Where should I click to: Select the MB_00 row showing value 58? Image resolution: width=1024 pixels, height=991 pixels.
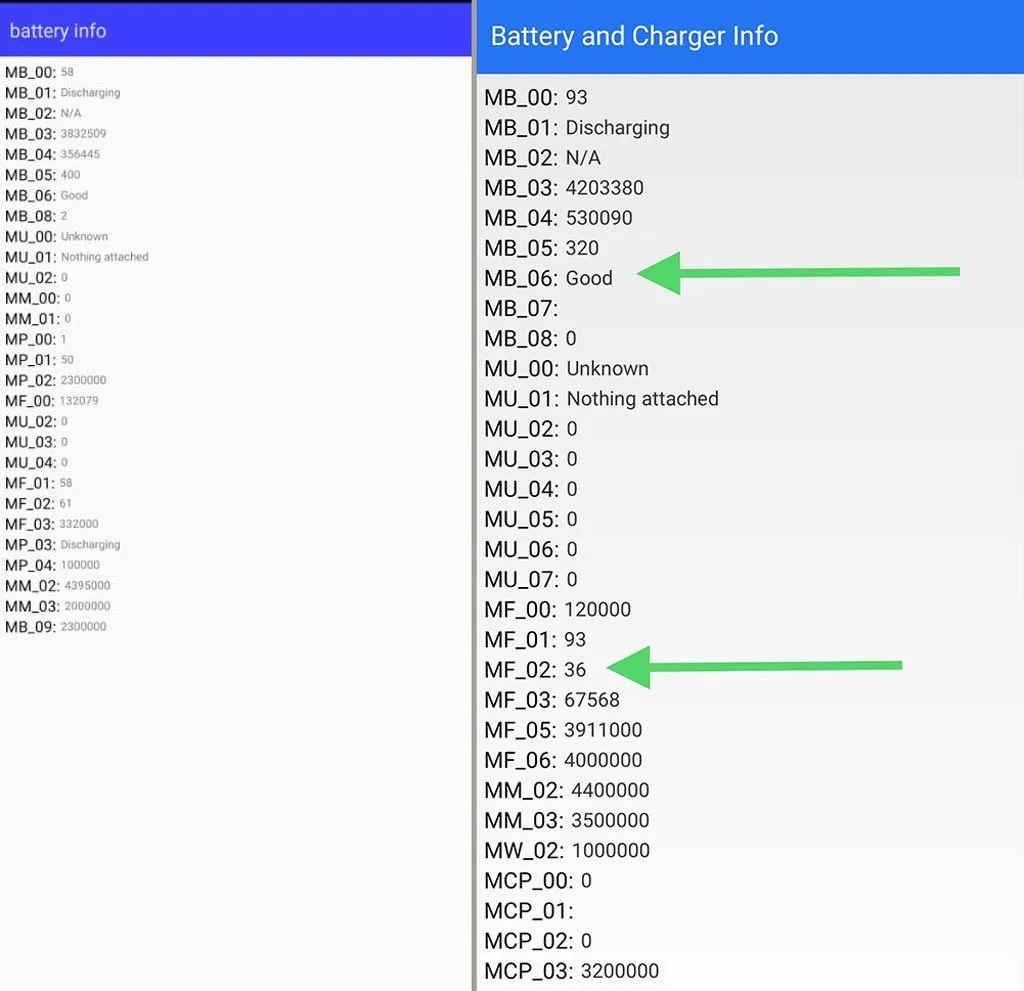pyautogui.click(x=39, y=72)
